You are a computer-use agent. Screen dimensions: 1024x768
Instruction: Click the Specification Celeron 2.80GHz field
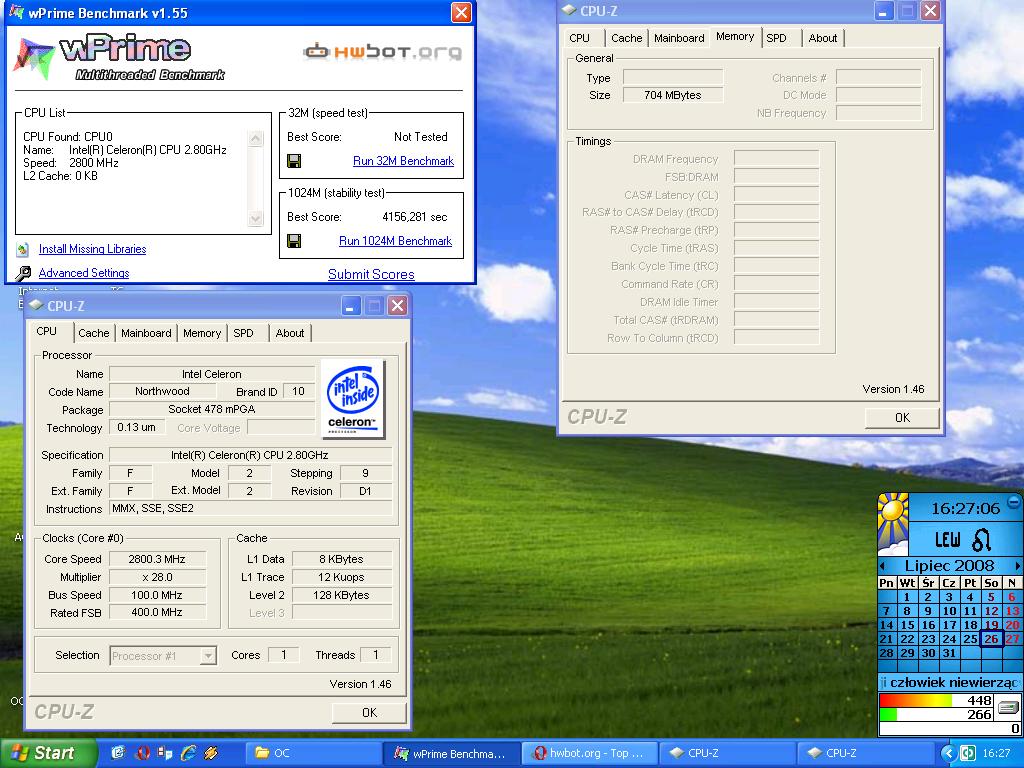click(x=250, y=455)
